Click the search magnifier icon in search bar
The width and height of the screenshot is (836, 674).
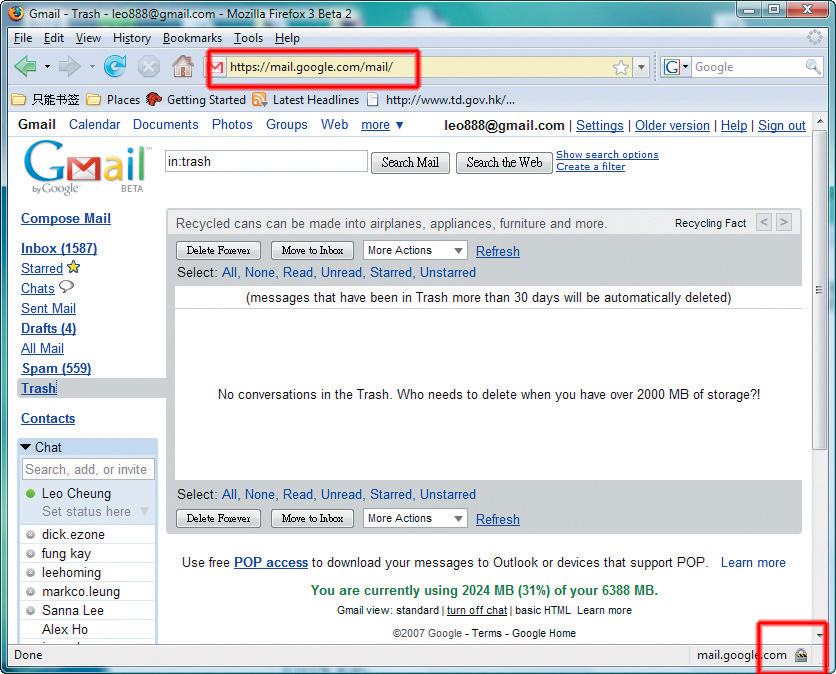[x=813, y=67]
